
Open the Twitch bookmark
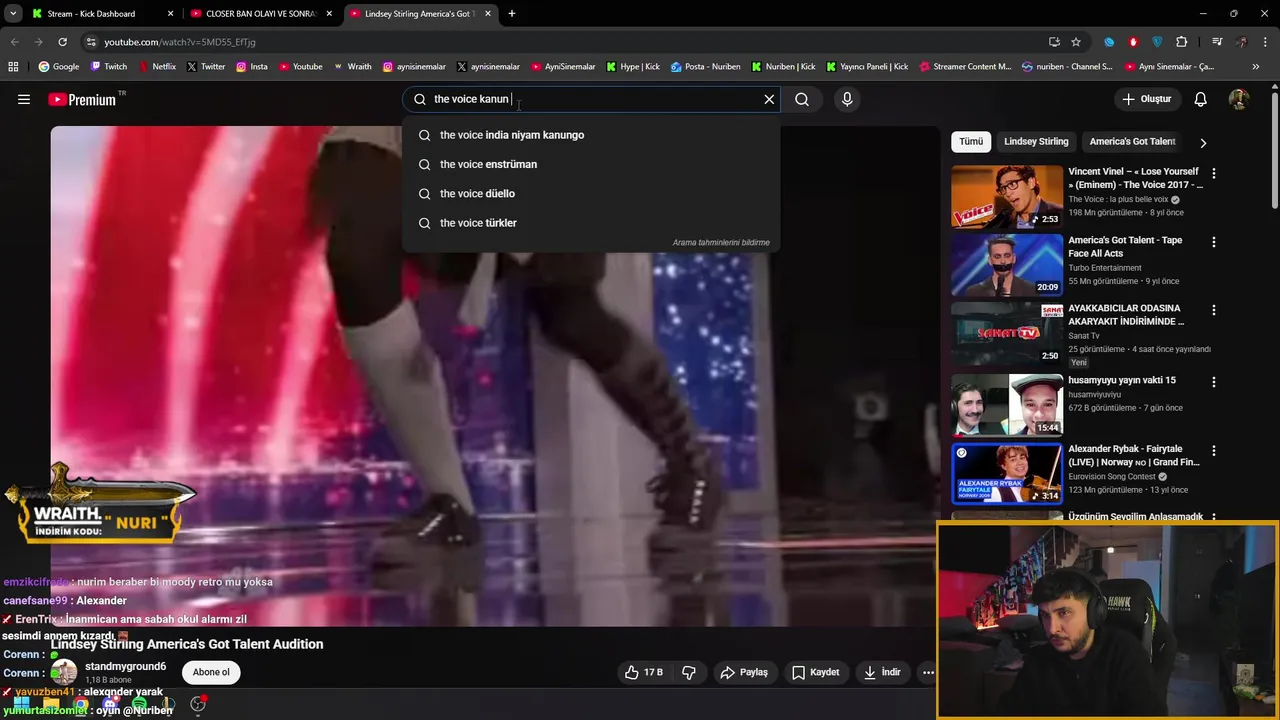click(109, 67)
